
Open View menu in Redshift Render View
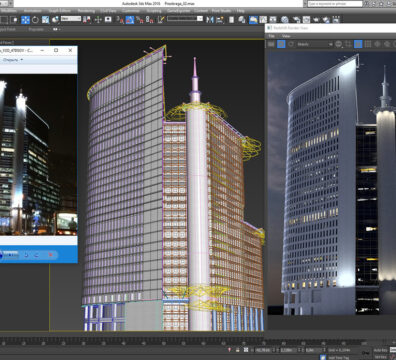286,36
